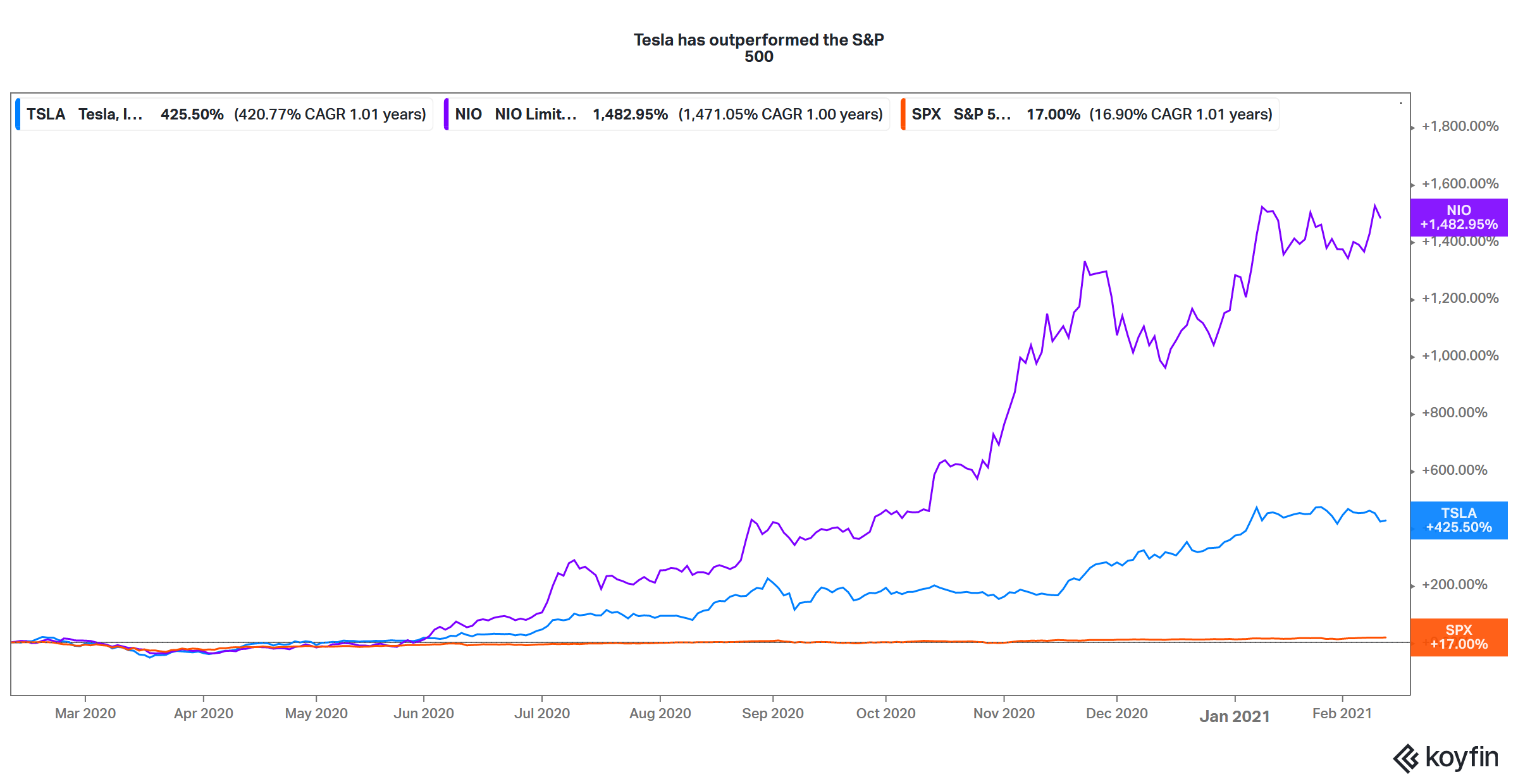This screenshot has height=784, width=1518.
Task: Click the purple NIO legend color bar
Action: coord(447,114)
